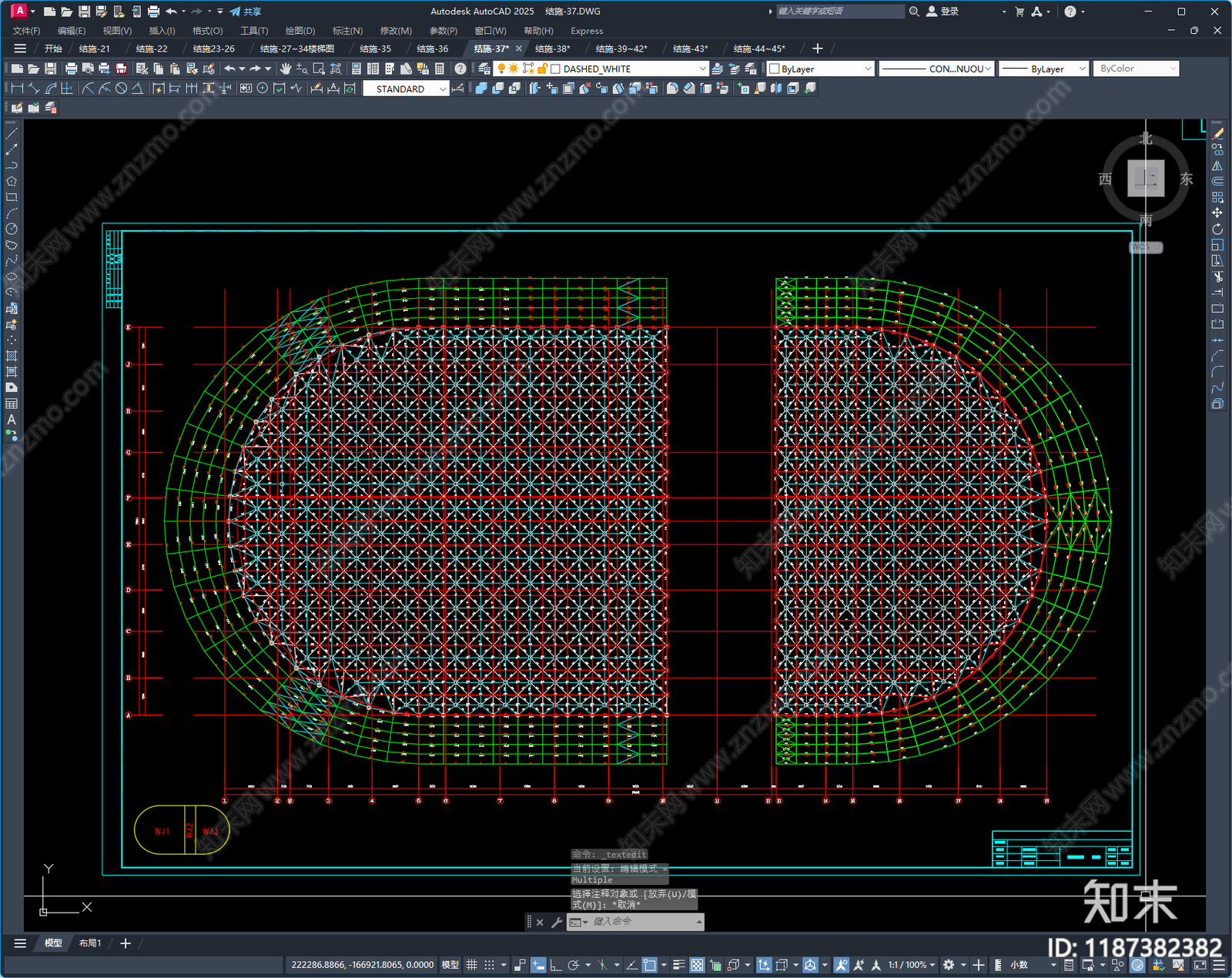Click the 登录 sign-in button
Image resolution: width=1232 pixels, height=978 pixels.
(942, 12)
